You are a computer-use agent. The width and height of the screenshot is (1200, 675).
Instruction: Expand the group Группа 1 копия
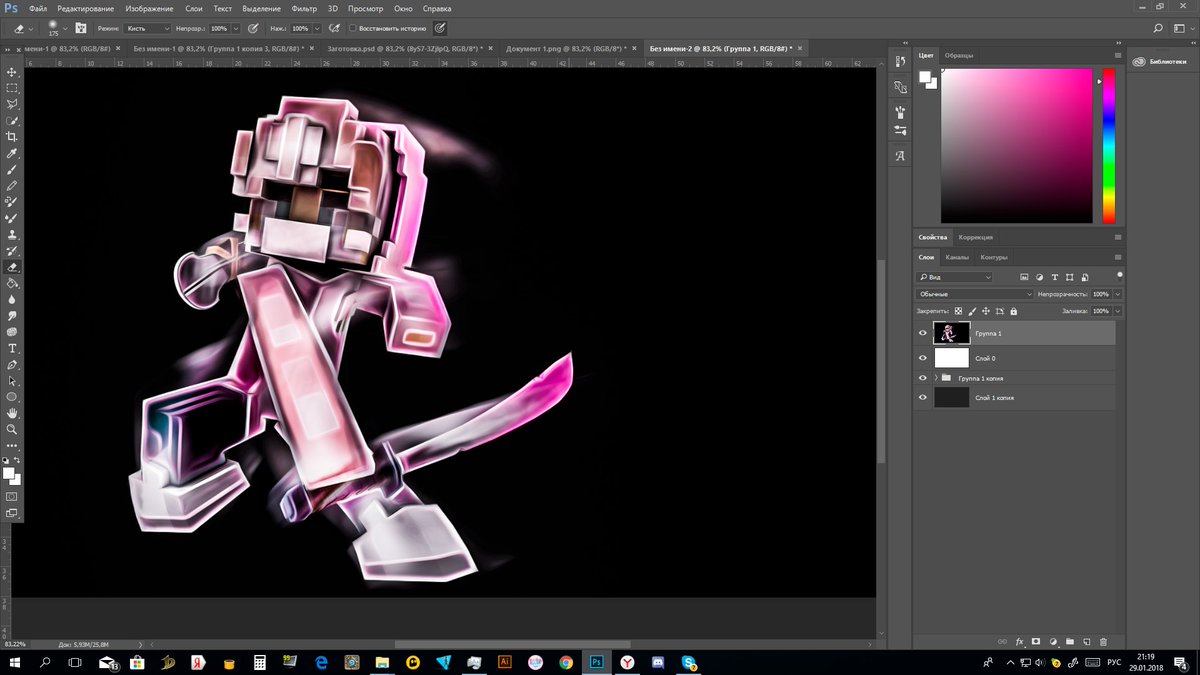point(937,377)
